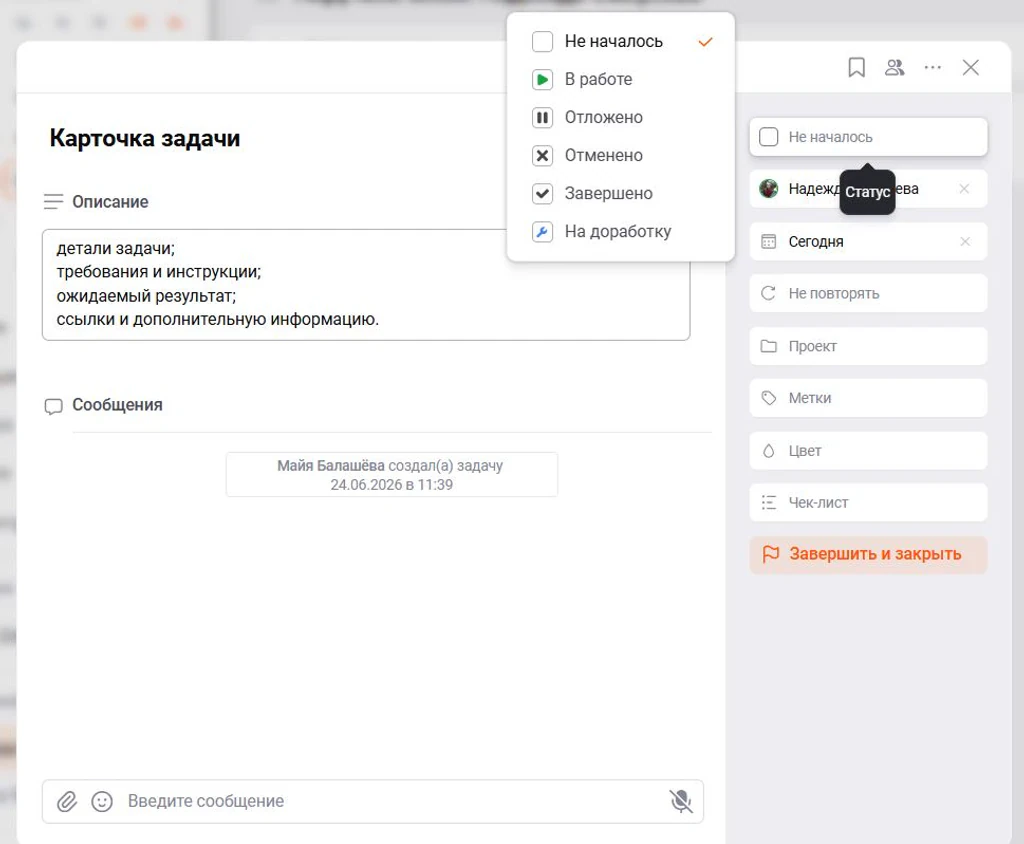Open the 'Цвет' color picker field
Screen dimensions: 1024x844
click(x=868, y=451)
